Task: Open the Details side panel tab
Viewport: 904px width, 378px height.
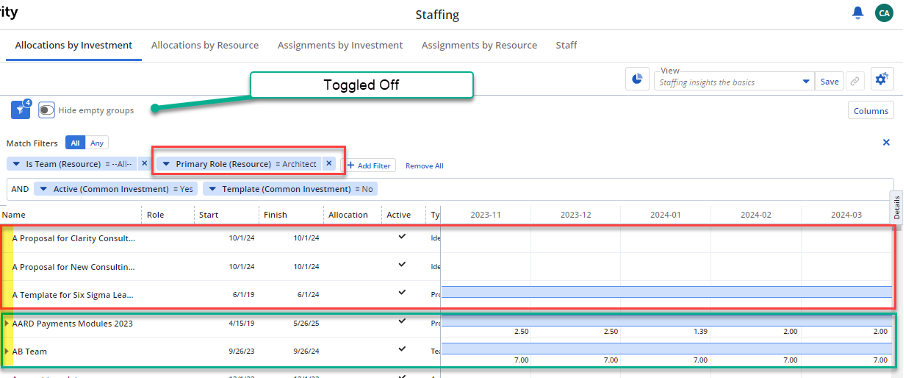Action: [897, 206]
